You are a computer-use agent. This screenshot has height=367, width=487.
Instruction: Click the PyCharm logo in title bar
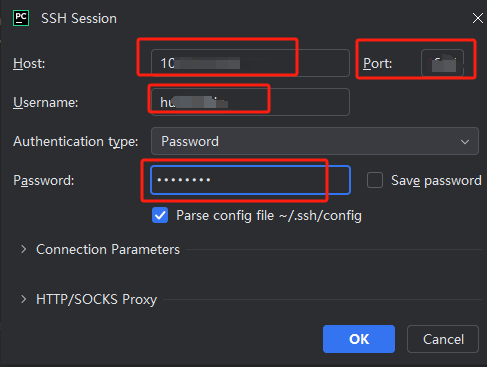click(21, 18)
